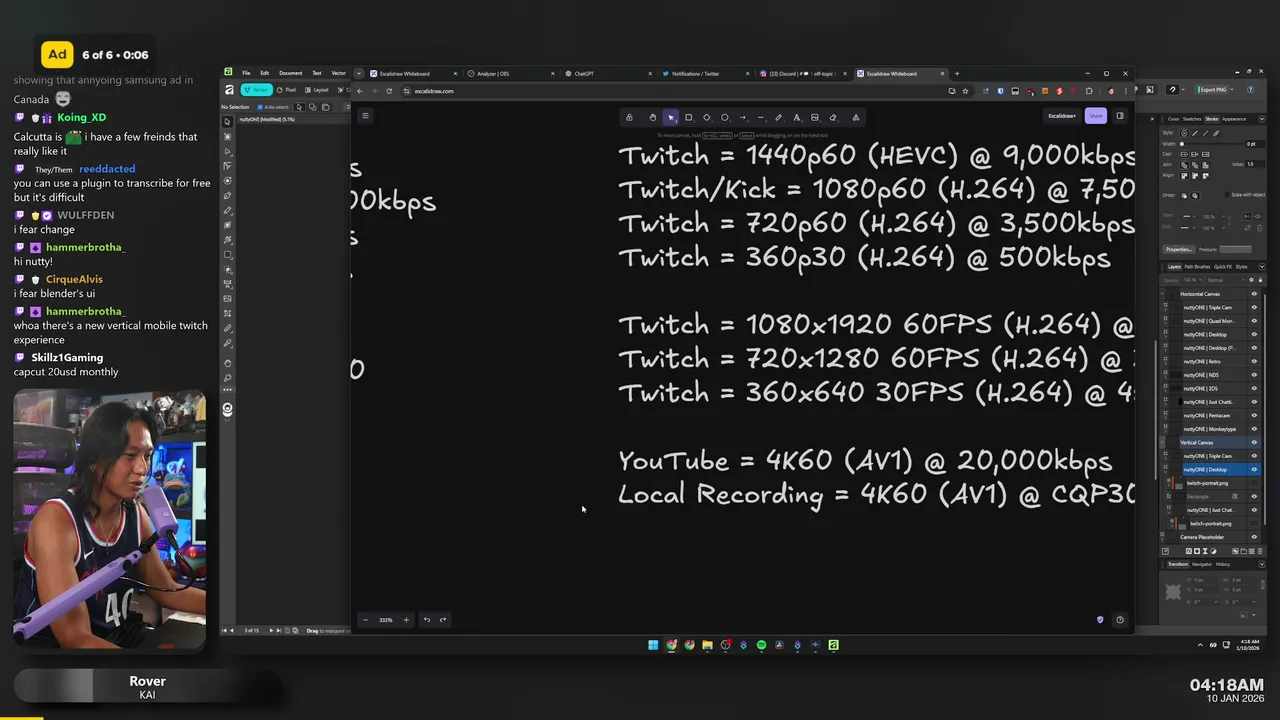Hide the nuttyONE | Monkeytype layer
The image size is (1280, 720).
click(x=1254, y=429)
